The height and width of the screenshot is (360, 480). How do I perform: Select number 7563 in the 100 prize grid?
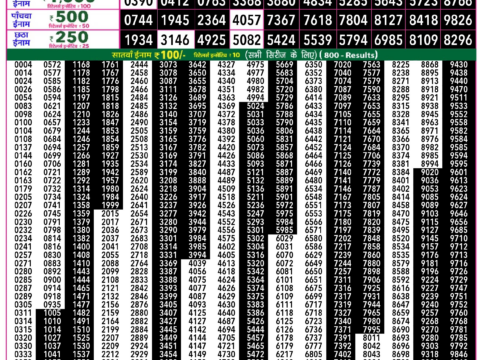point(372,64)
